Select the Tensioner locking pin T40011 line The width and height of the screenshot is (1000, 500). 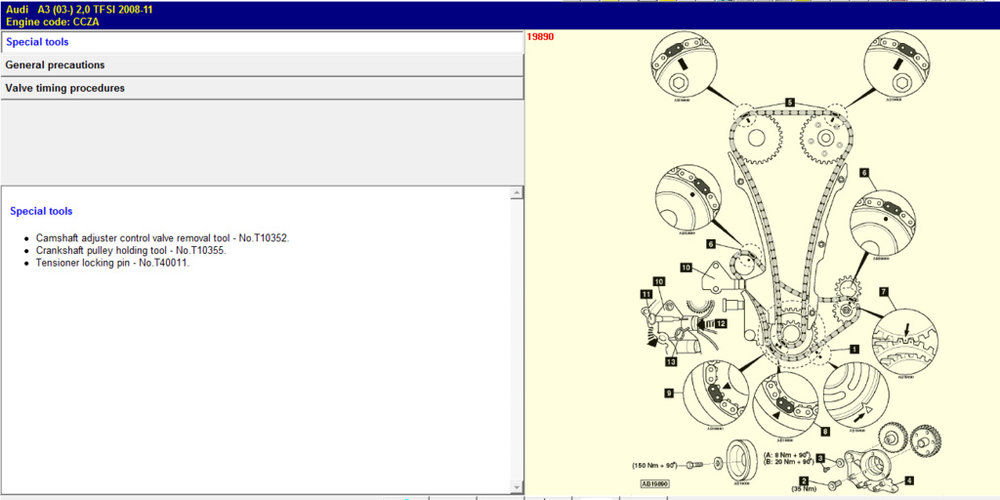tap(113, 262)
